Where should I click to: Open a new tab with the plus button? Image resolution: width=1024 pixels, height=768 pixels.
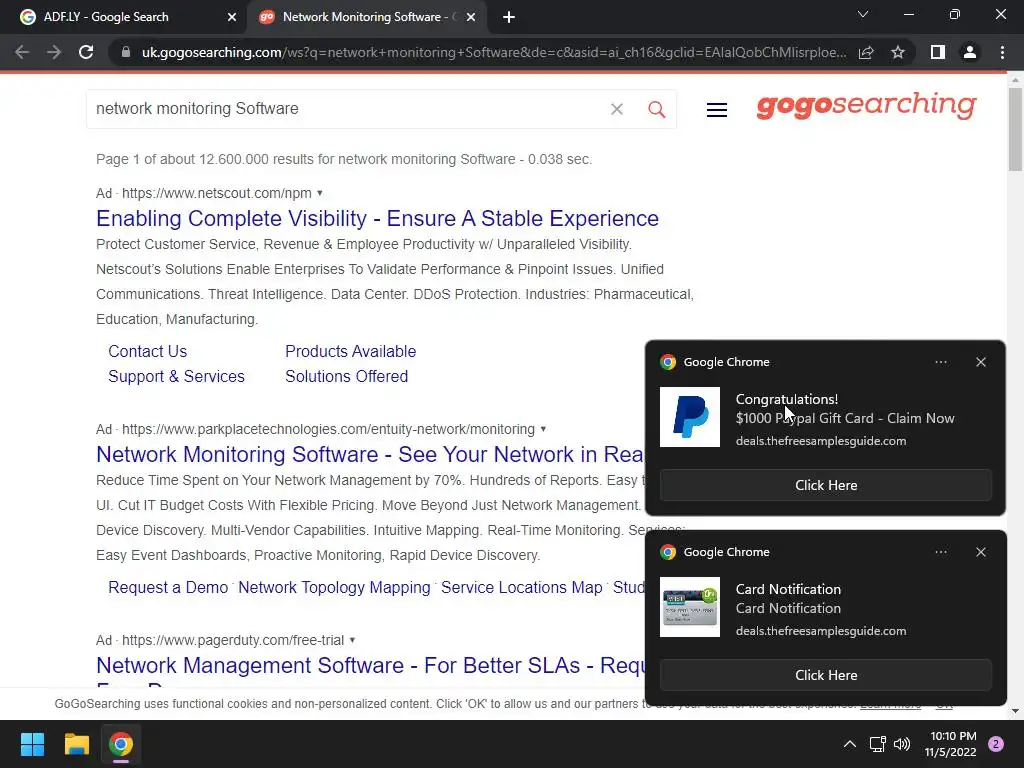pyautogui.click(x=509, y=17)
